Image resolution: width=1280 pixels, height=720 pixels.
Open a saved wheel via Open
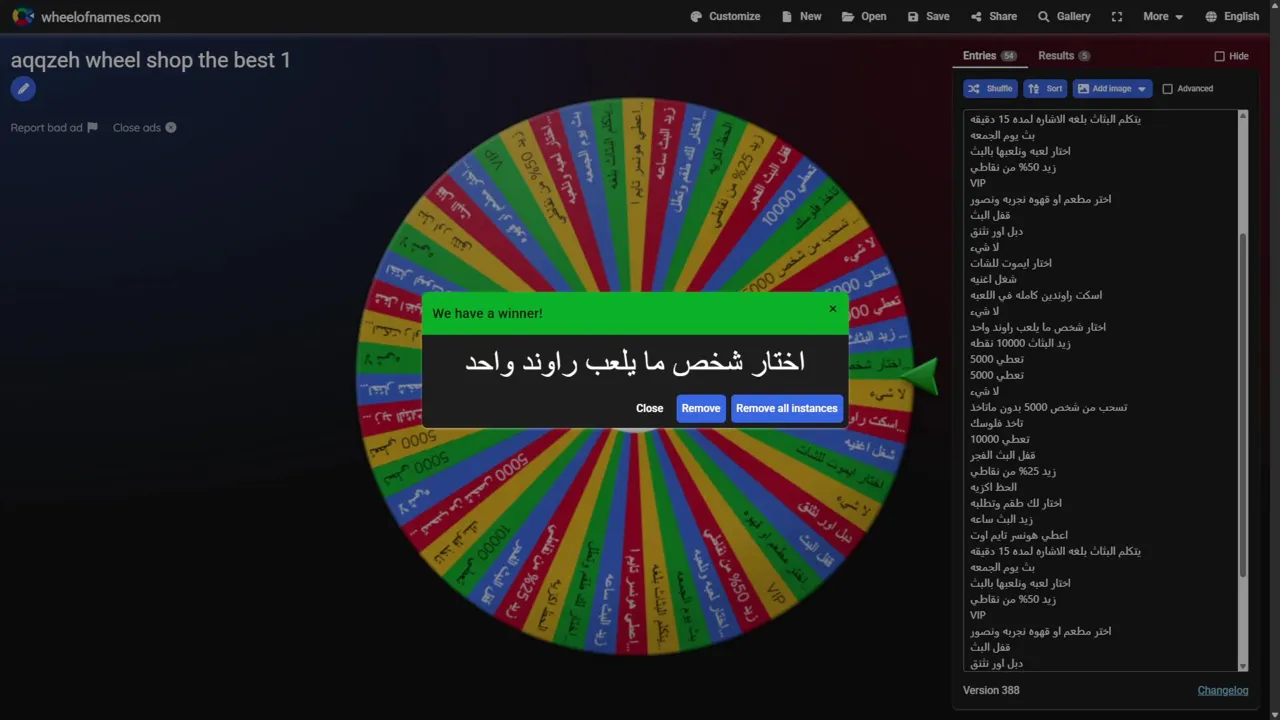[x=864, y=16]
